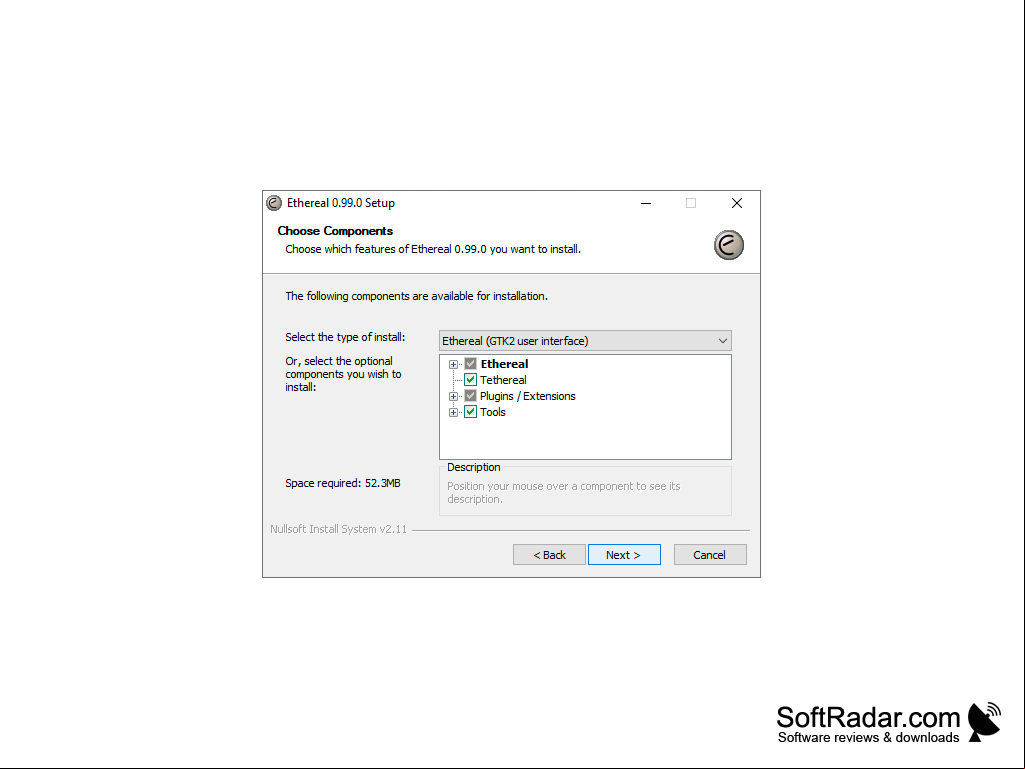Viewport: 1025px width, 769px height.
Task: Uncheck the Tethereal component checkbox
Action: (x=470, y=380)
